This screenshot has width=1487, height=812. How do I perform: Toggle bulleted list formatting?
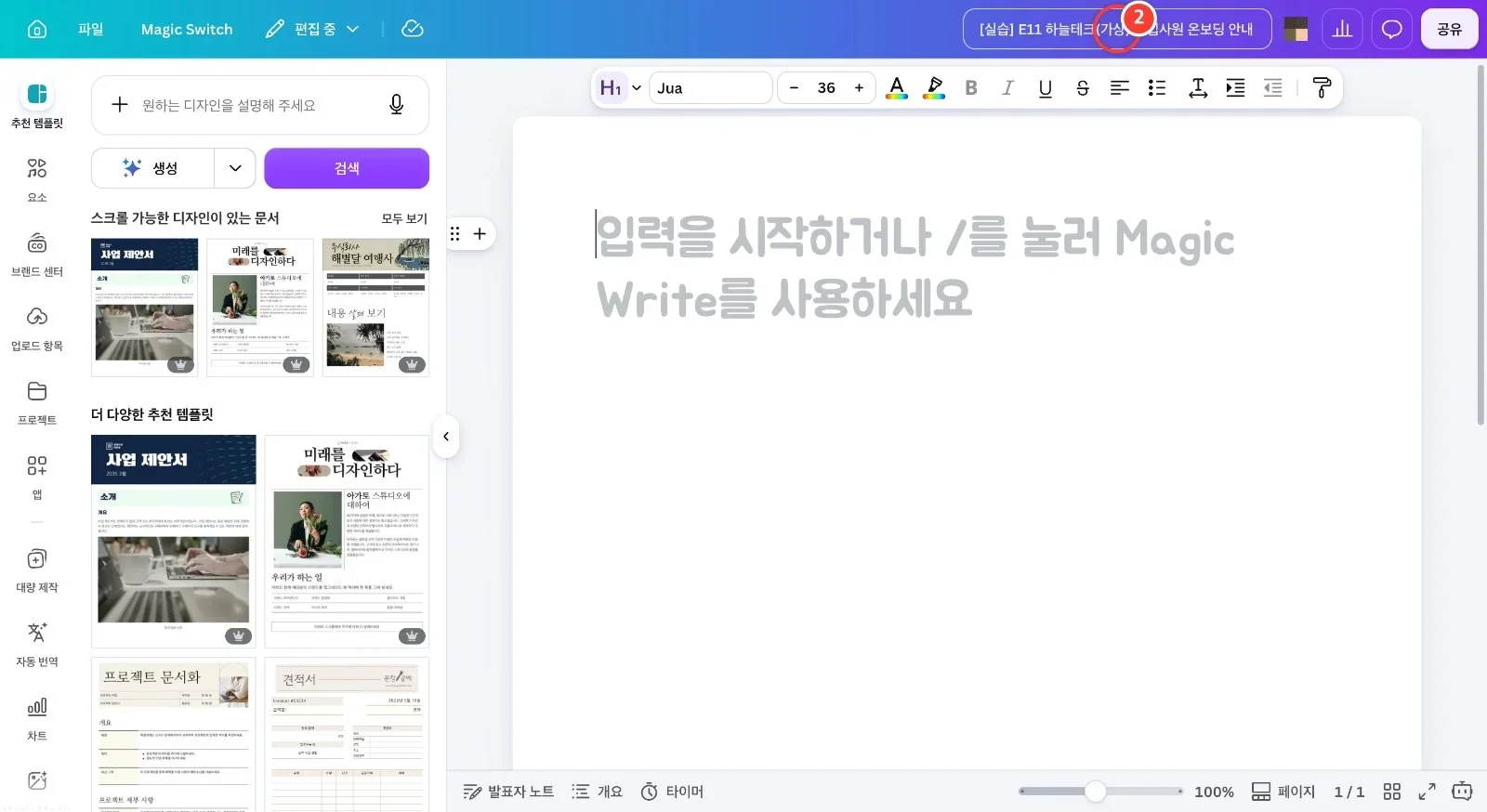tap(1157, 87)
